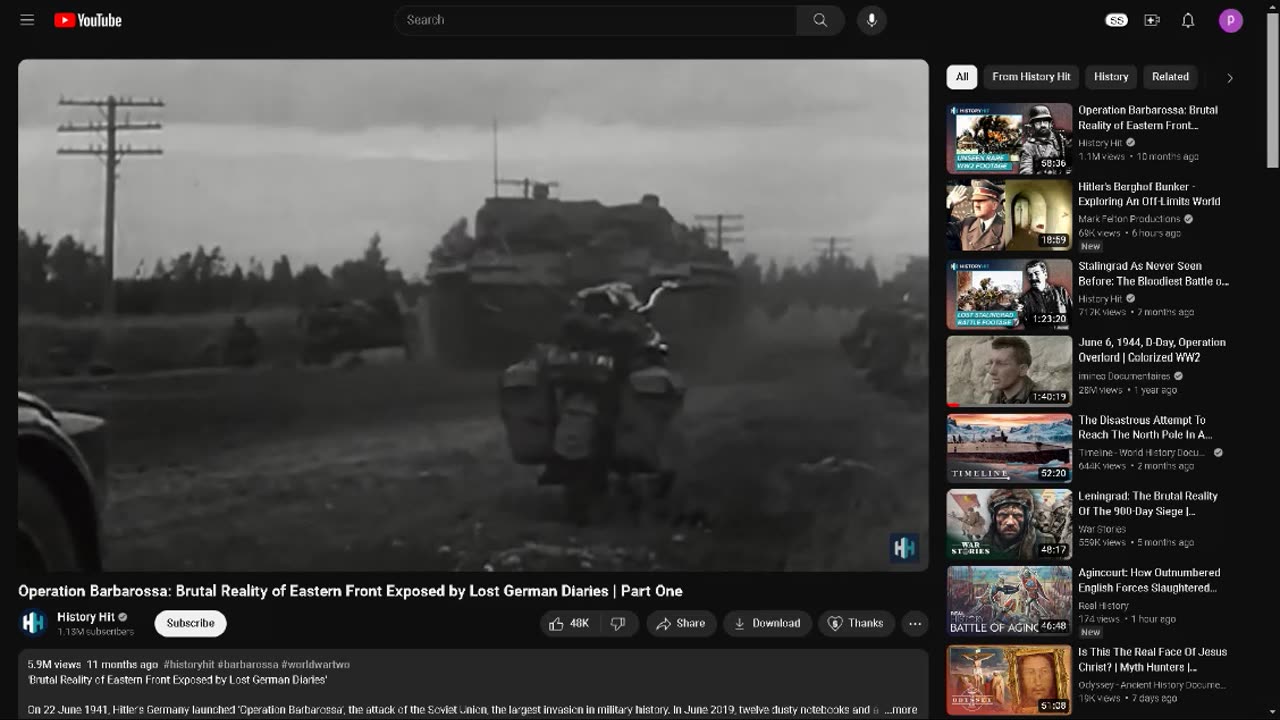Open Hitler's Berghof Bunker thumbnail
Image resolution: width=1280 pixels, height=720 pixels.
tap(1009, 216)
